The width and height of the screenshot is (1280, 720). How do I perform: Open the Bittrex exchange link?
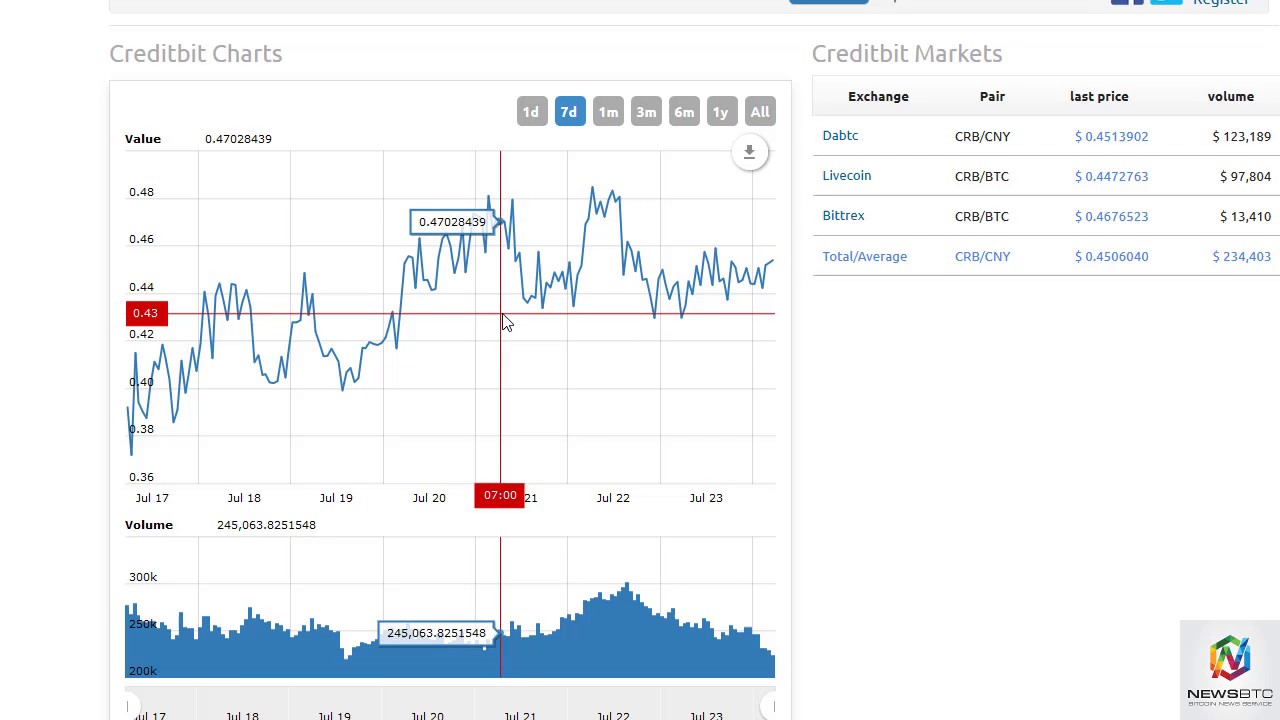(x=843, y=216)
